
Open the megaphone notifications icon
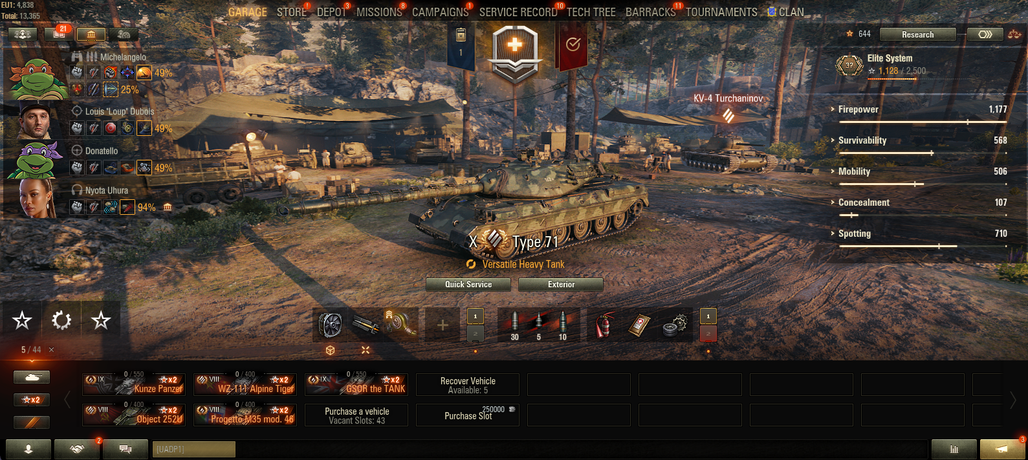1002,449
